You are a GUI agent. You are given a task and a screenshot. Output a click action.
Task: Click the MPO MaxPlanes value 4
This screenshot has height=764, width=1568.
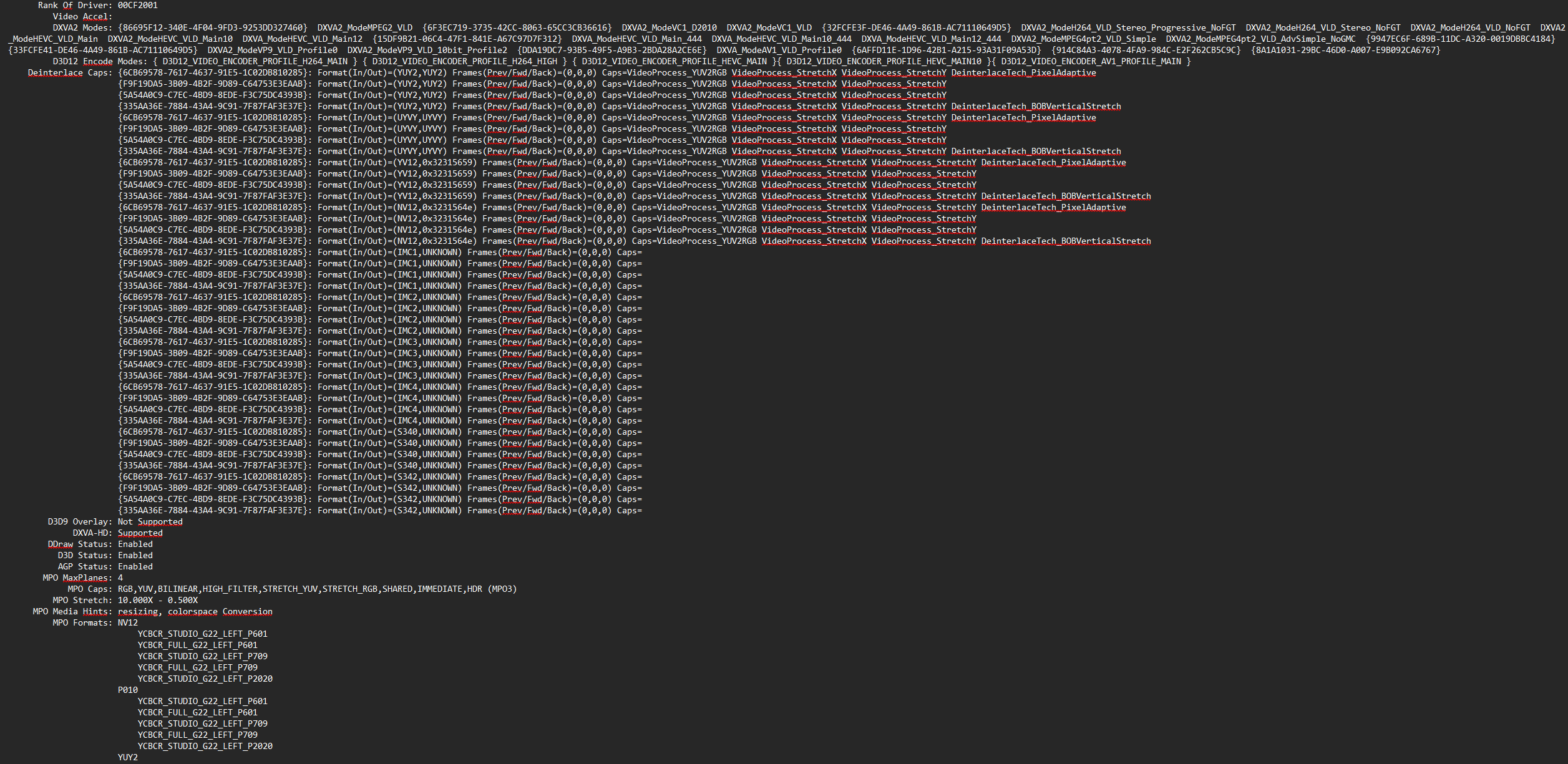click(120, 578)
